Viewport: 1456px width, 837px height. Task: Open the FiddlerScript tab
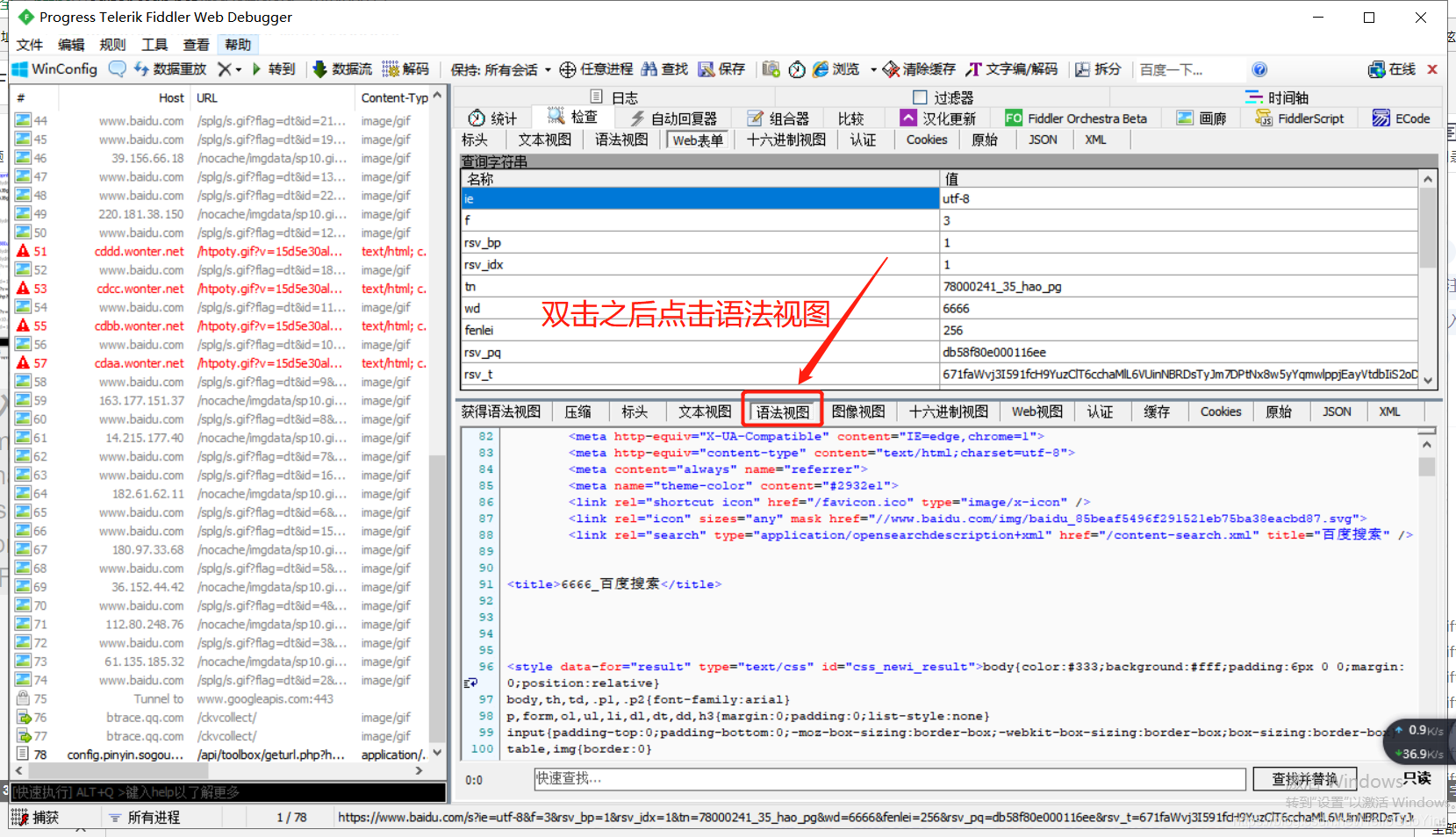[x=1300, y=118]
